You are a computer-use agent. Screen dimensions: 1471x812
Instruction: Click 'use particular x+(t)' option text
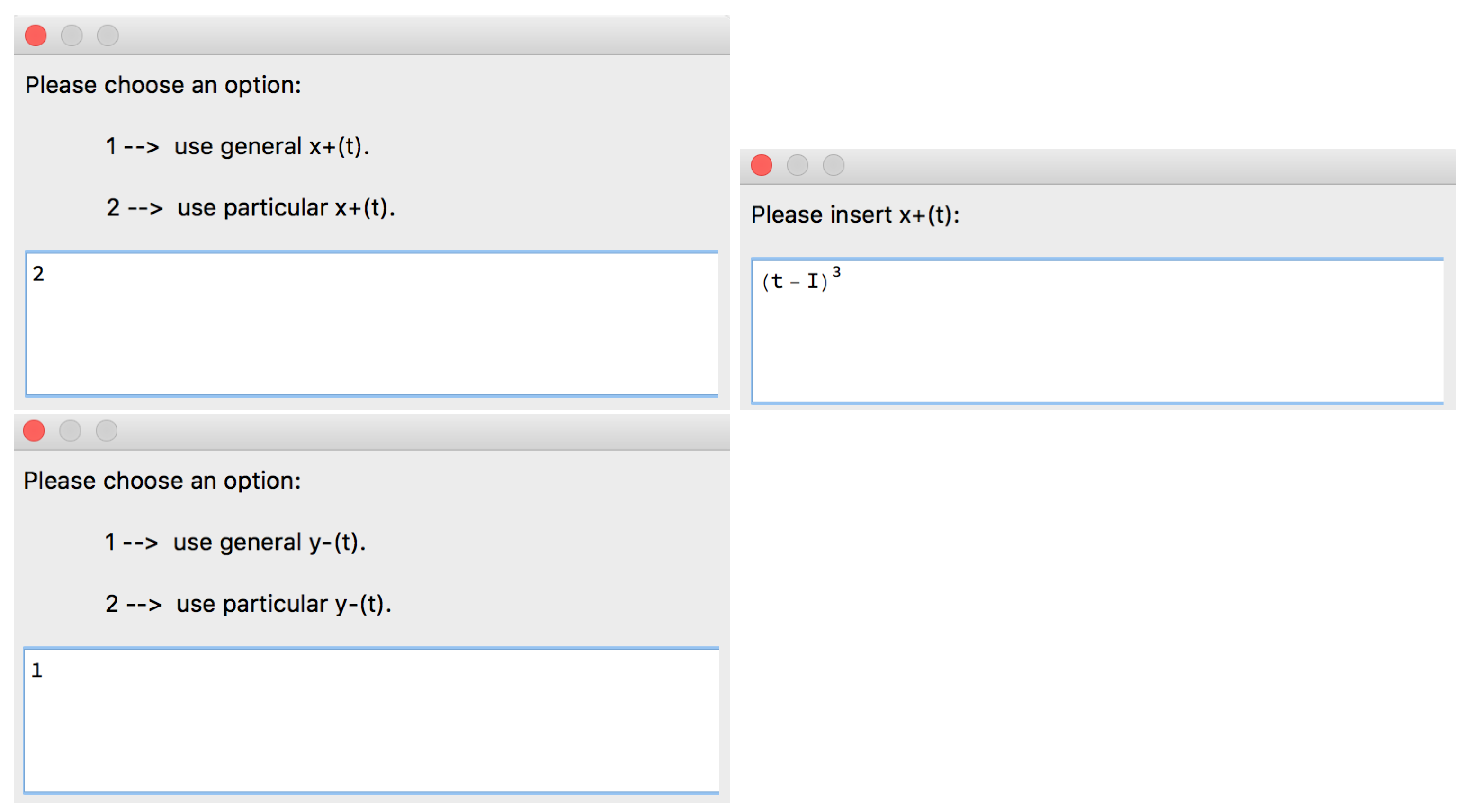click(286, 208)
